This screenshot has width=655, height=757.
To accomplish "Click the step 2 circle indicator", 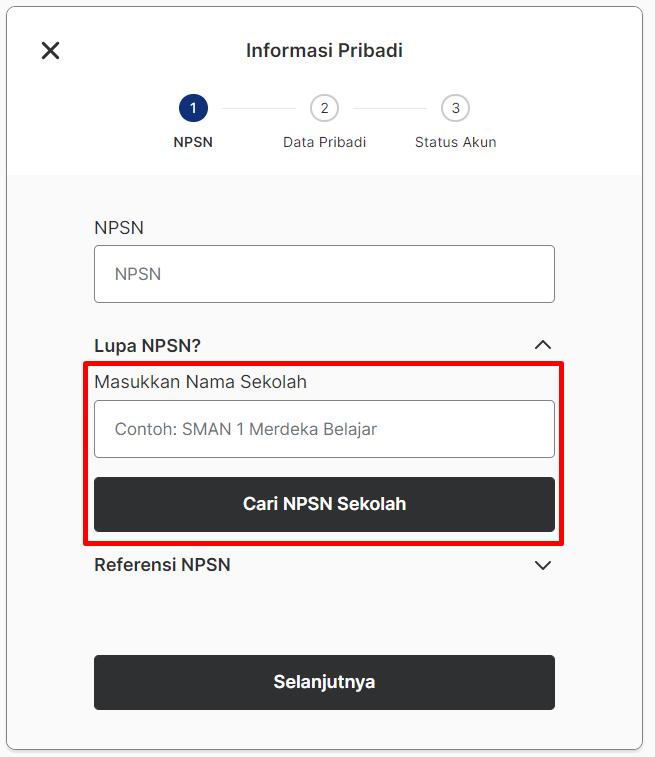I will coord(324,108).
